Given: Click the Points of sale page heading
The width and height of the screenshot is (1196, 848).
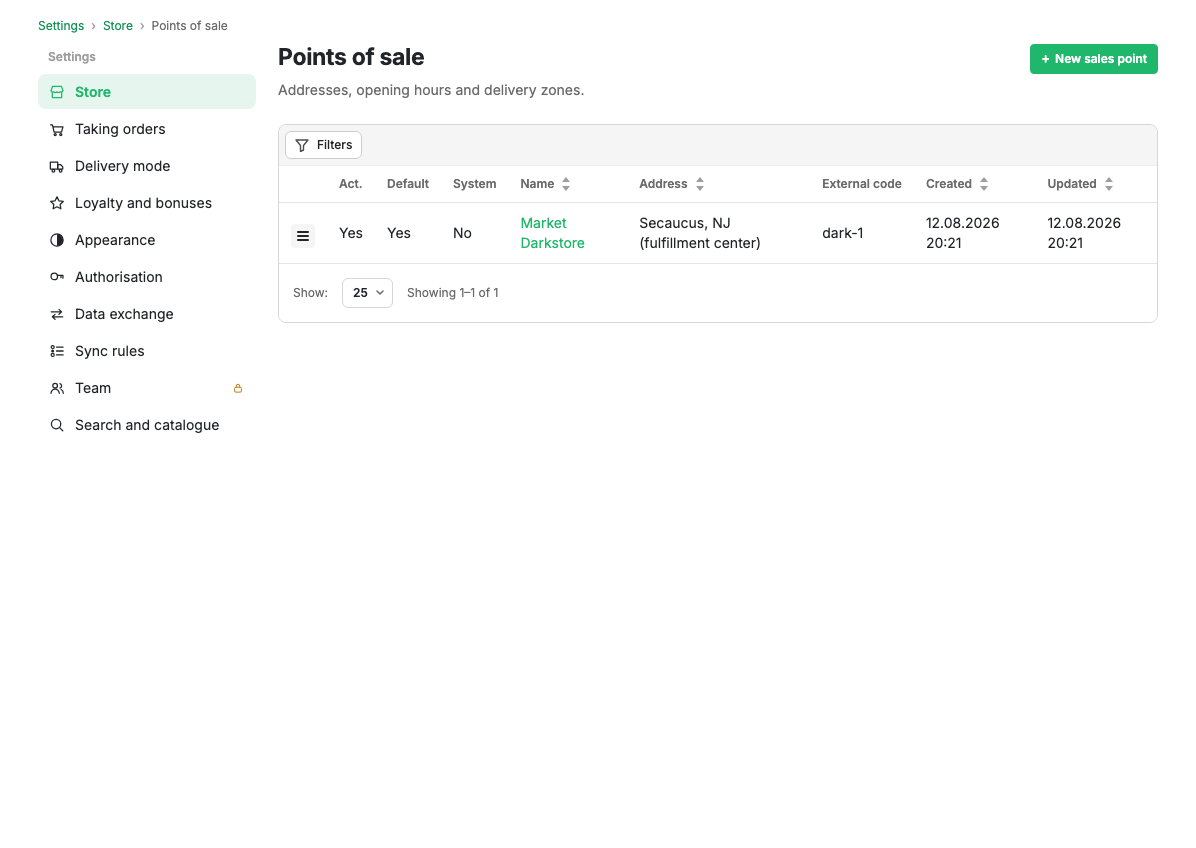Looking at the screenshot, I should point(351,57).
